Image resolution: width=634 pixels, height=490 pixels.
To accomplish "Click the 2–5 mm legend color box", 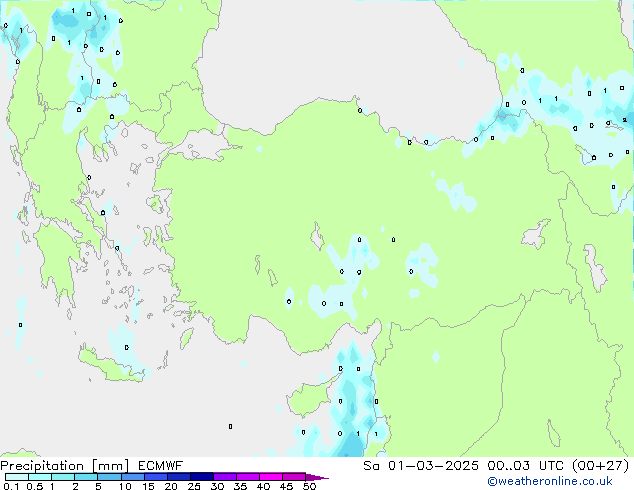I will tap(86, 477).
